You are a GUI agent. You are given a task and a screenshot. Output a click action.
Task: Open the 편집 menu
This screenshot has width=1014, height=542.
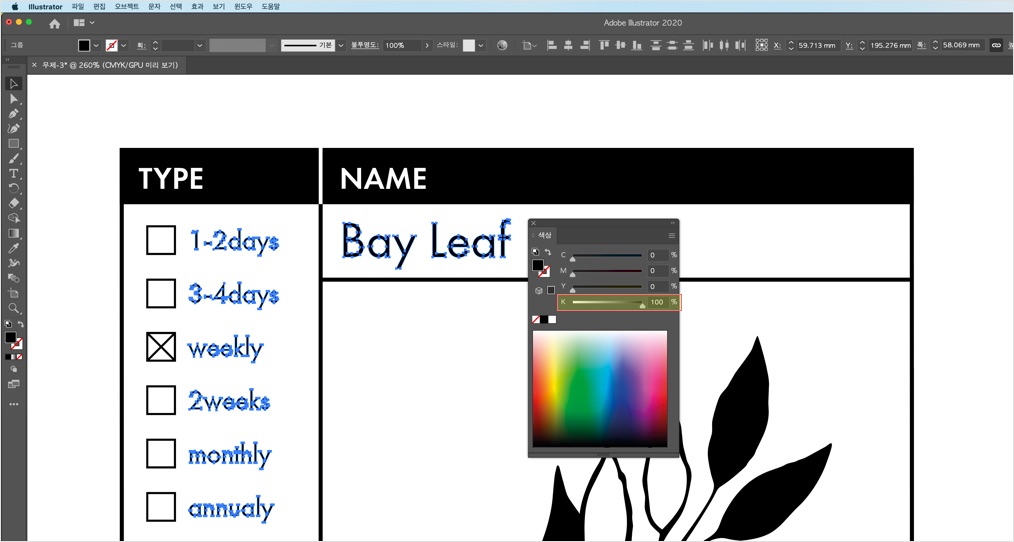tap(99, 6)
